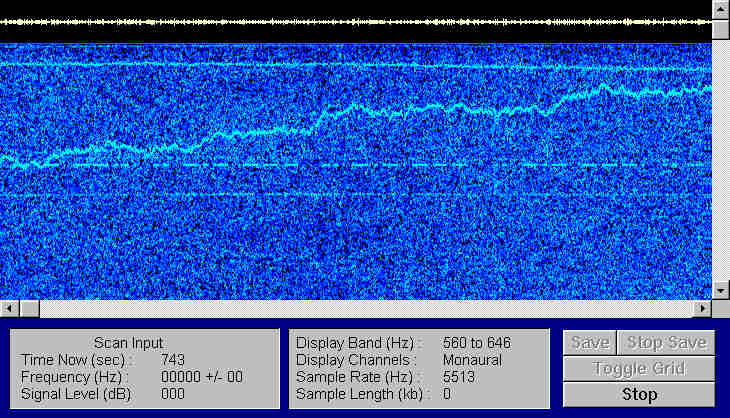Screen dimensions: 730x418
Task: Click the waveform strip above the spectrogram
Action: [x=356, y=21]
